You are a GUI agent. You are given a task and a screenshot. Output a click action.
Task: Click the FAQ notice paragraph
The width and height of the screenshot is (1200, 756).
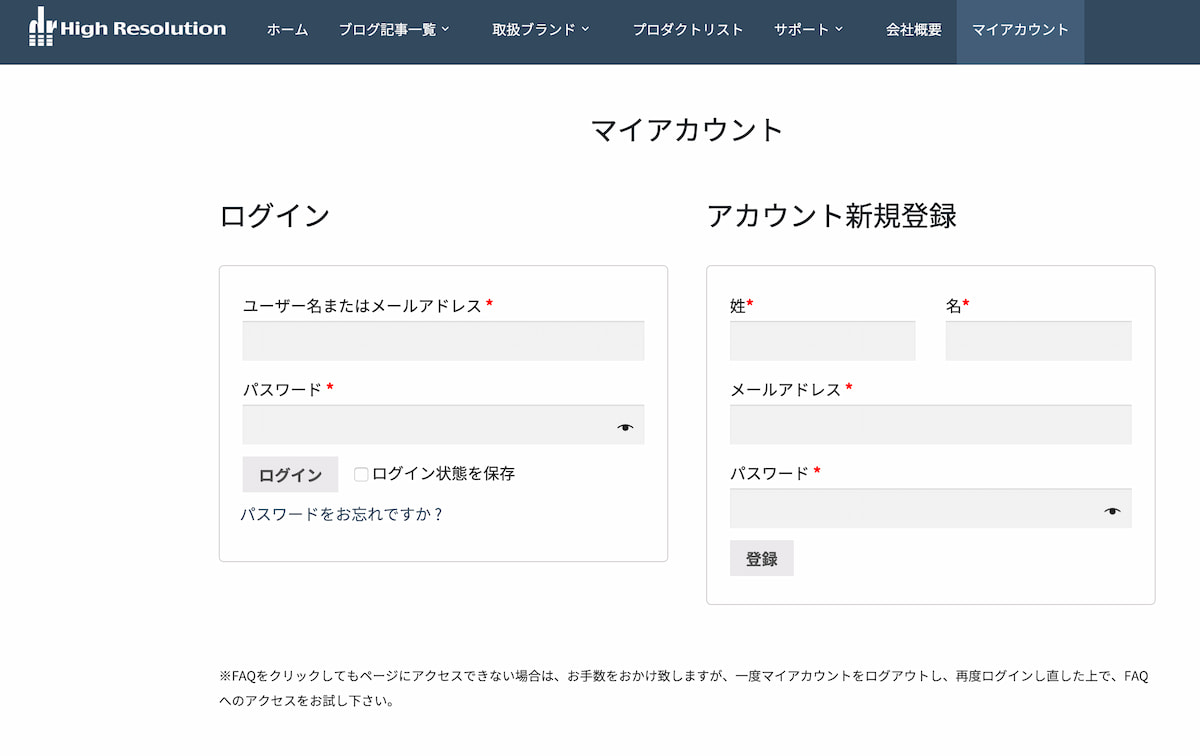pyautogui.click(x=684, y=688)
